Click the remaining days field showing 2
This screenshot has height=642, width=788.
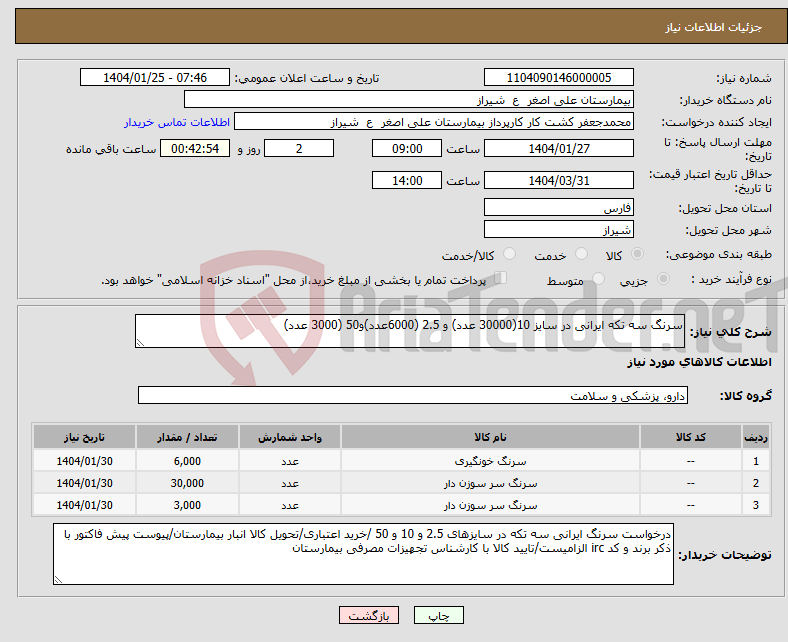point(299,149)
